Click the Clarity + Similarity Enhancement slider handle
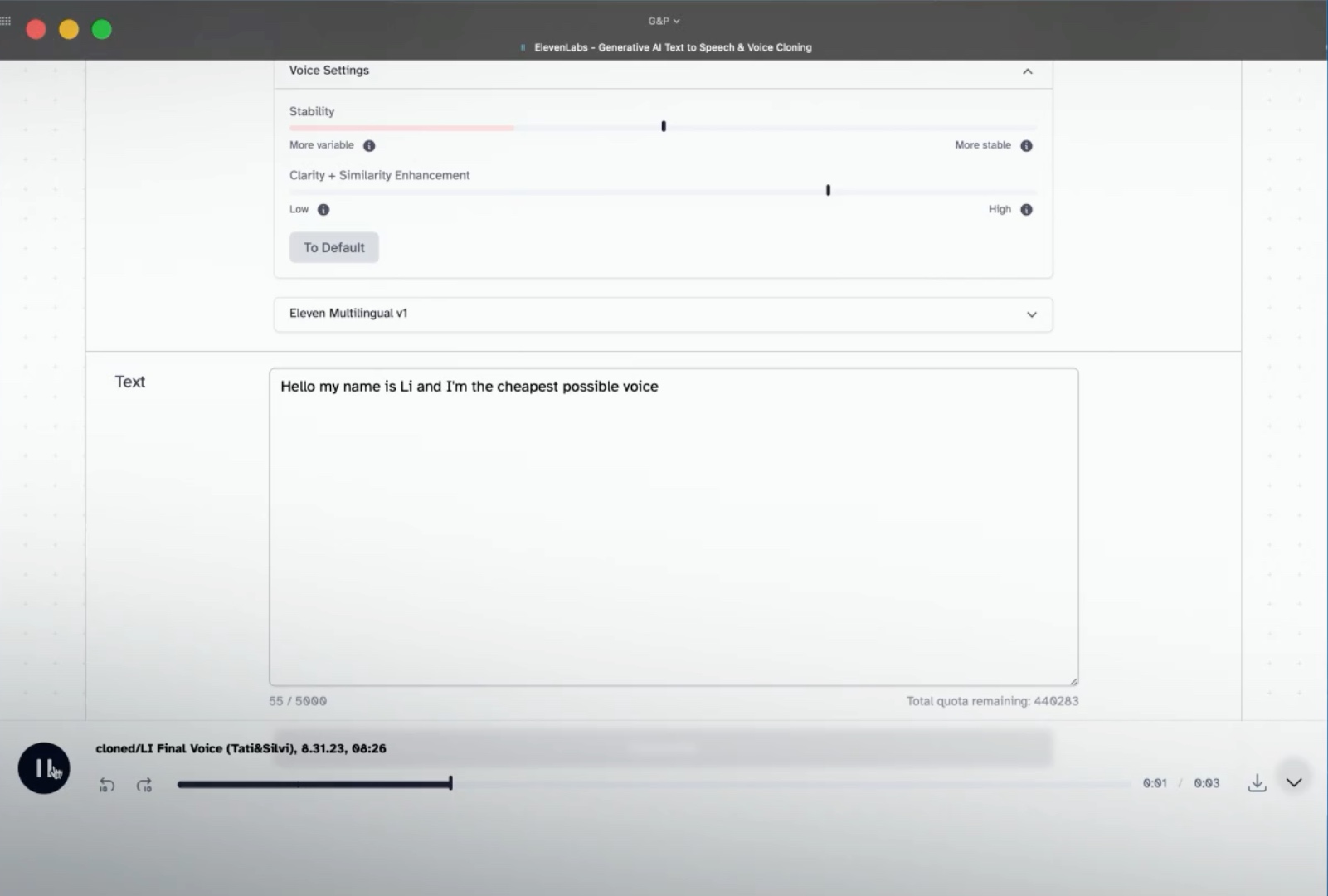This screenshot has width=1328, height=896. pos(828,191)
